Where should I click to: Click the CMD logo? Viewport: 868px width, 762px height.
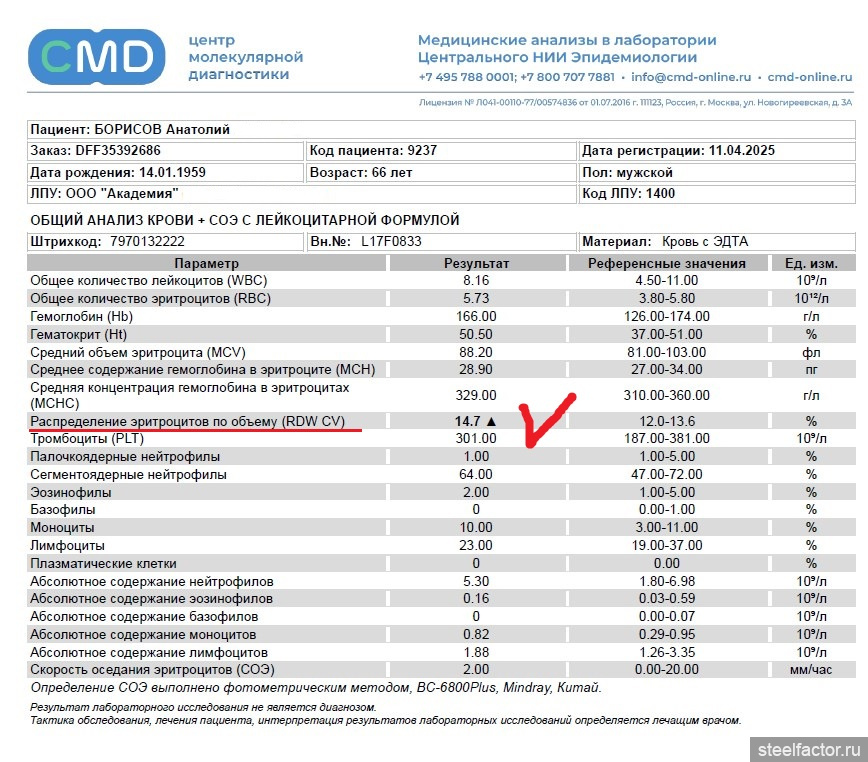pyautogui.click(x=96, y=56)
